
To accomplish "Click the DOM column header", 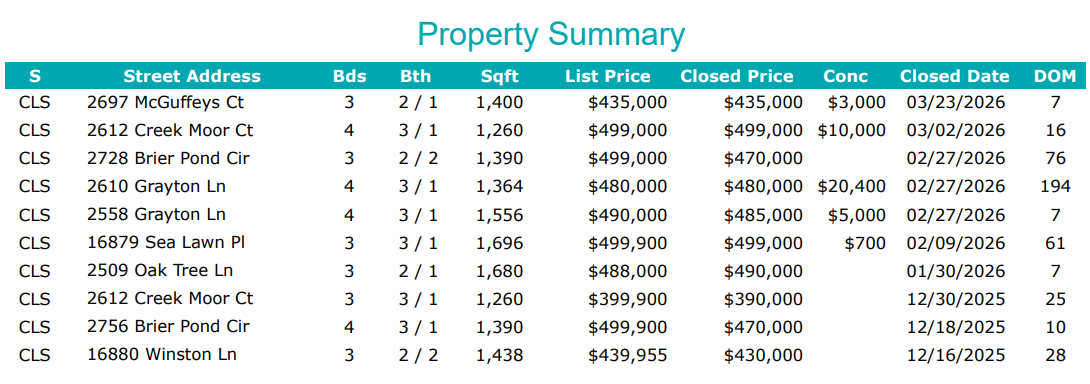I will pyautogui.click(x=1055, y=76).
